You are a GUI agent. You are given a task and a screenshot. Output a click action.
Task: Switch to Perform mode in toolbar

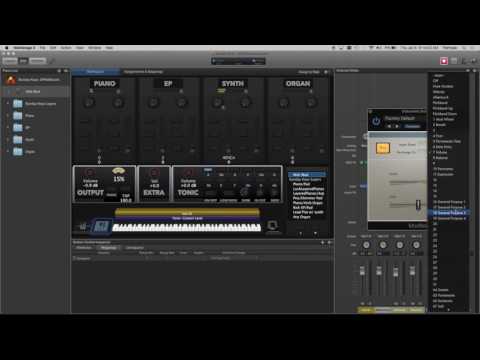[37, 61]
